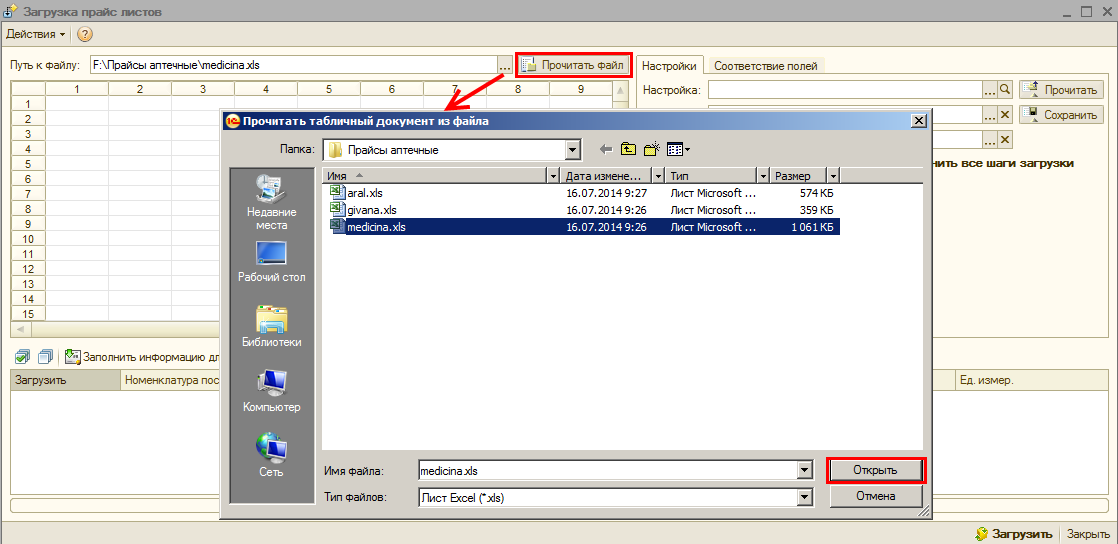
Task: Open Recent Places (Недавние места) shortcut
Action: (x=271, y=201)
